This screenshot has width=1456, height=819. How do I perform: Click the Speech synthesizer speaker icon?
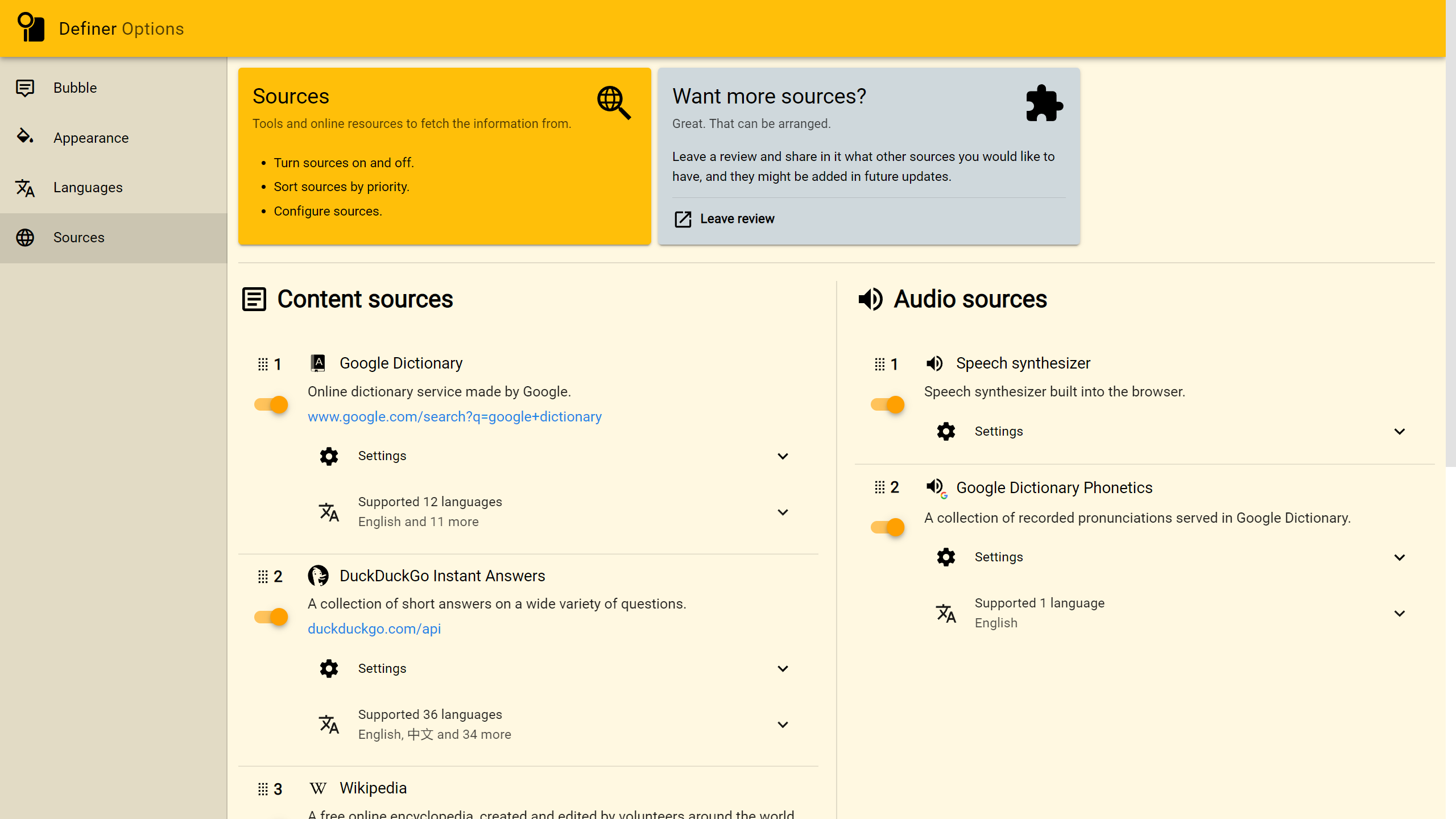pos(934,363)
